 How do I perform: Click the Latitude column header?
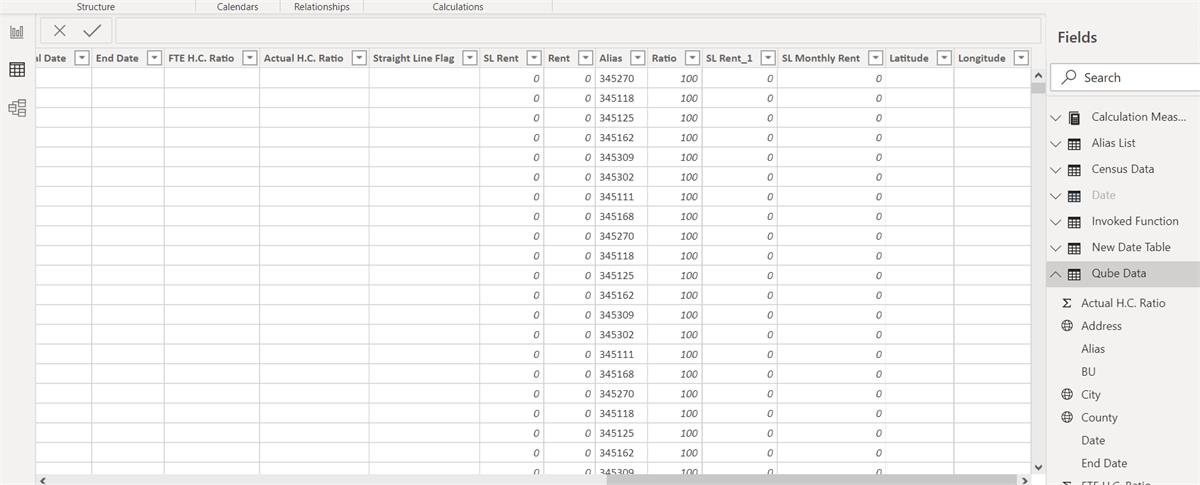pos(909,58)
